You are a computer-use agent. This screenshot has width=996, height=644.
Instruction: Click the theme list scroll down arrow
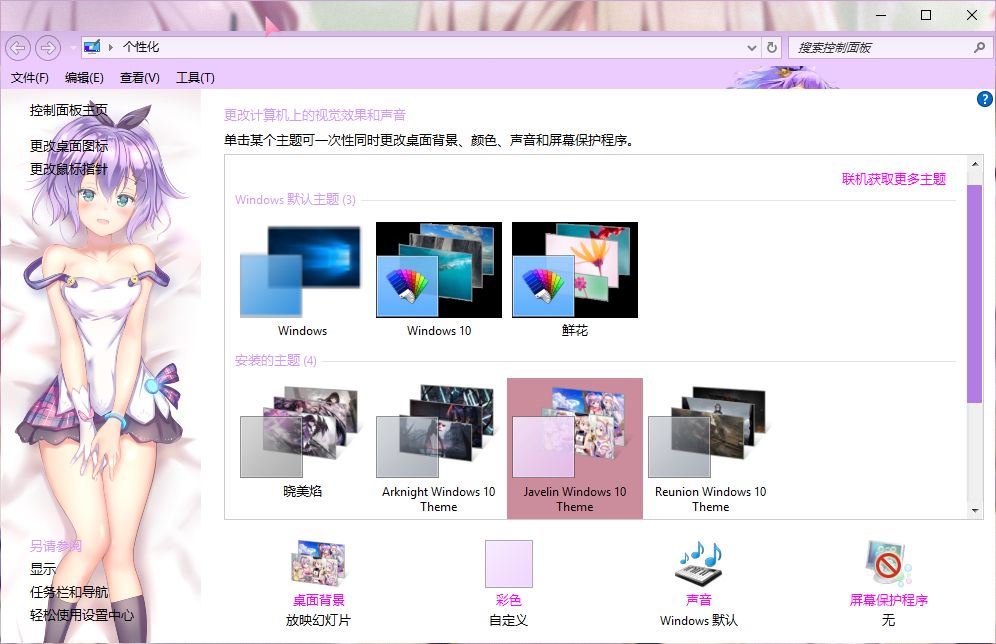click(x=974, y=510)
